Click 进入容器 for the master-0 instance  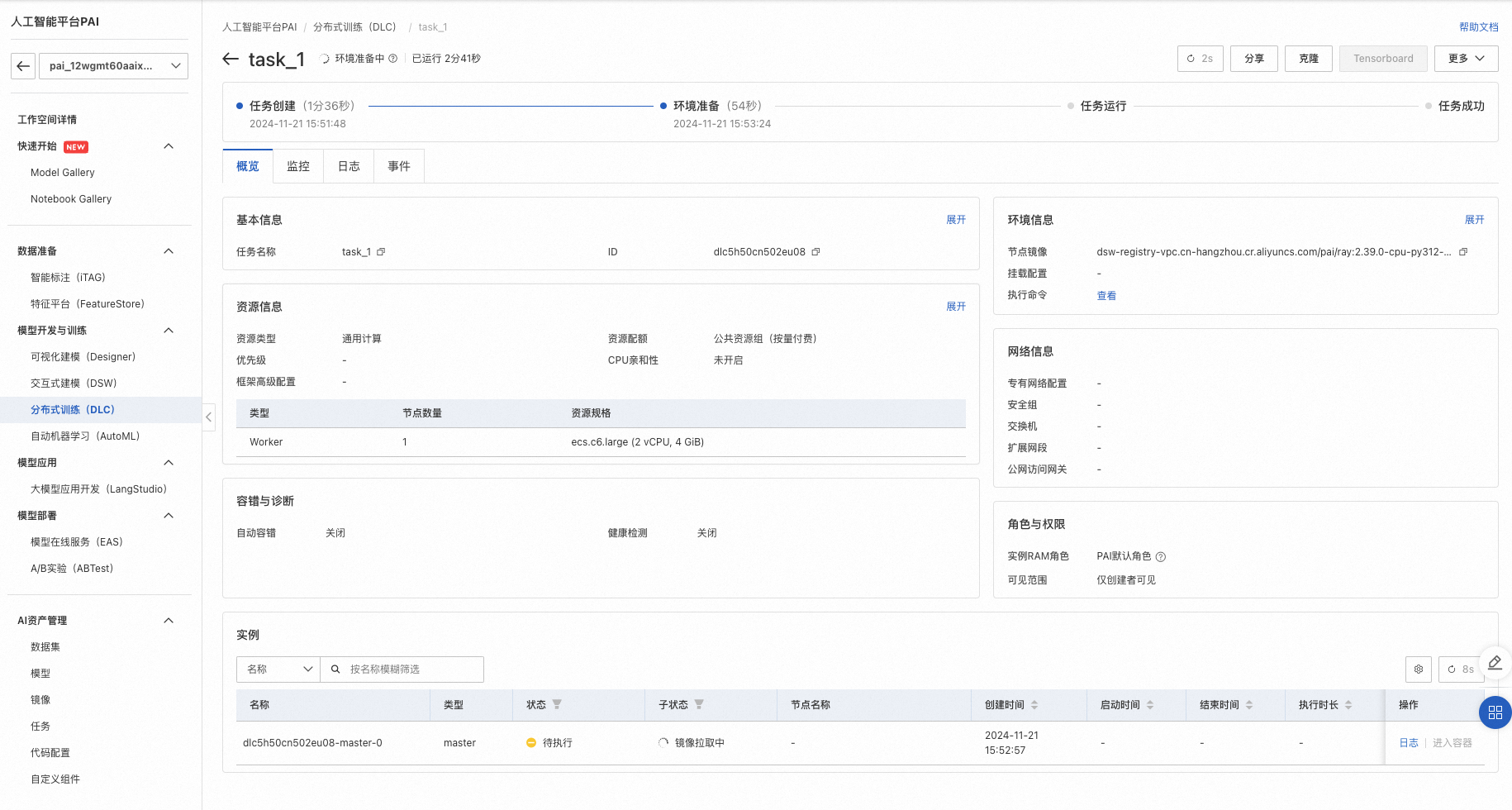click(1453, 743)
